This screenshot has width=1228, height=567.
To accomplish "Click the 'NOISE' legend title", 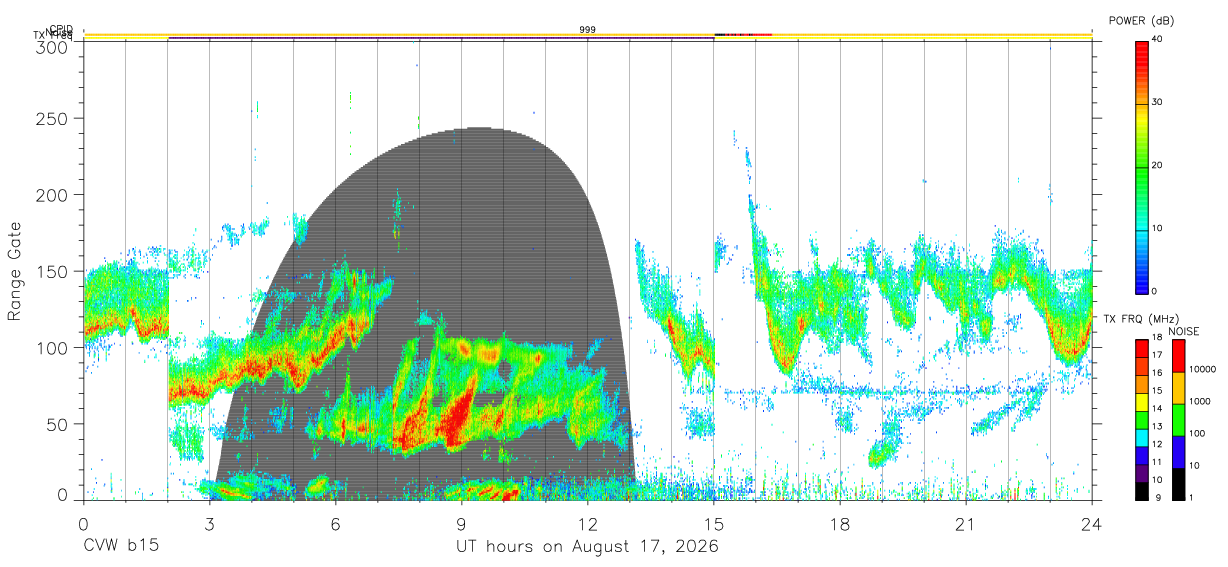I will coord(1182,331).
